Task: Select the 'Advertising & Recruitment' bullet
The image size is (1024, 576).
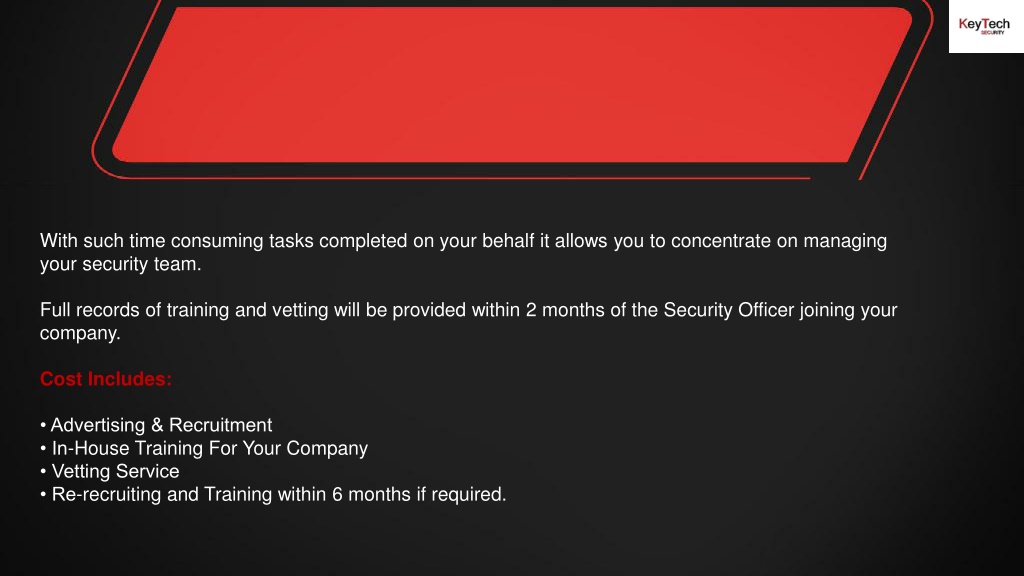Action: 156,425
